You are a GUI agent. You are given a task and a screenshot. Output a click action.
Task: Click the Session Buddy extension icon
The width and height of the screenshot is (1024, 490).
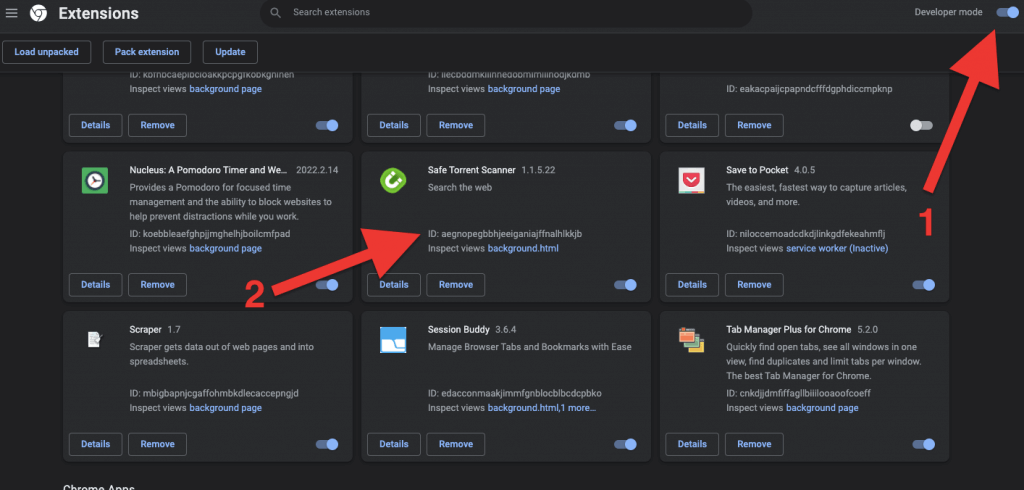393,340
